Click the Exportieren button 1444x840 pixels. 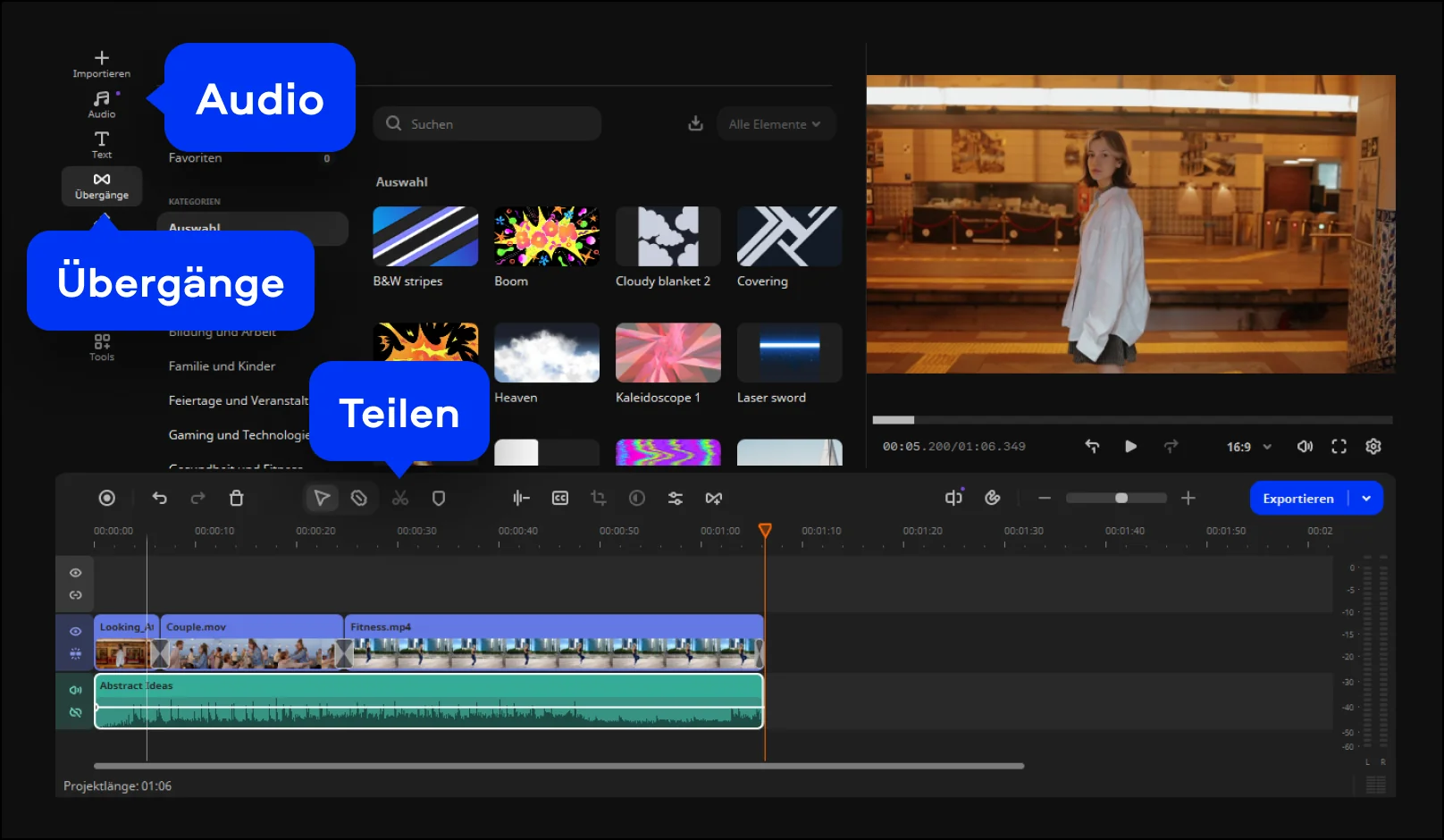coord(1297,499)
